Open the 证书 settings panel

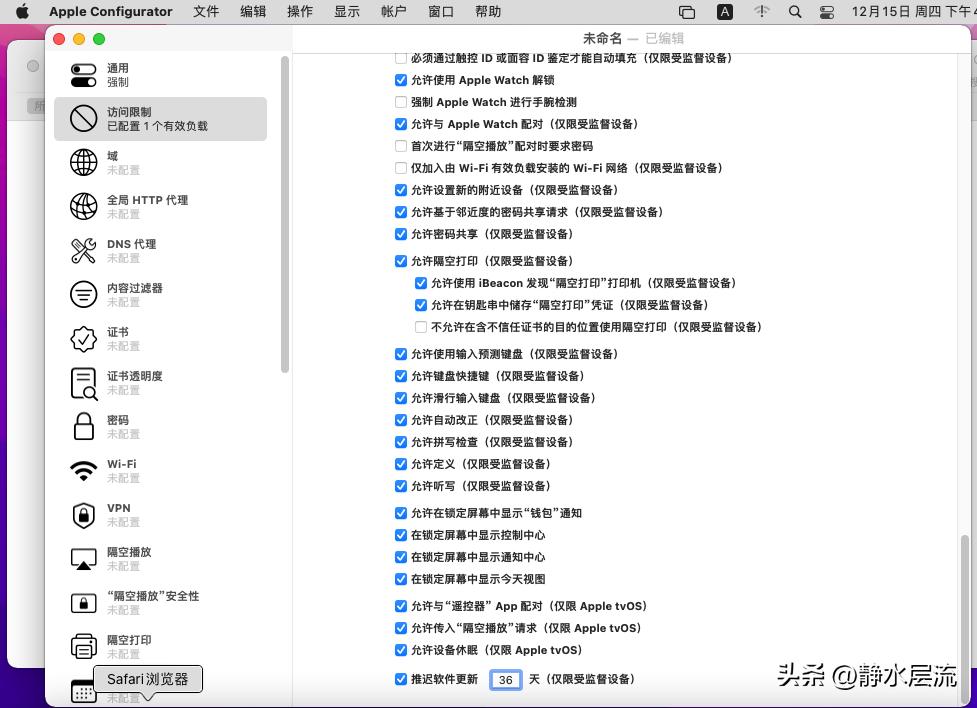(x=85, y=338)
